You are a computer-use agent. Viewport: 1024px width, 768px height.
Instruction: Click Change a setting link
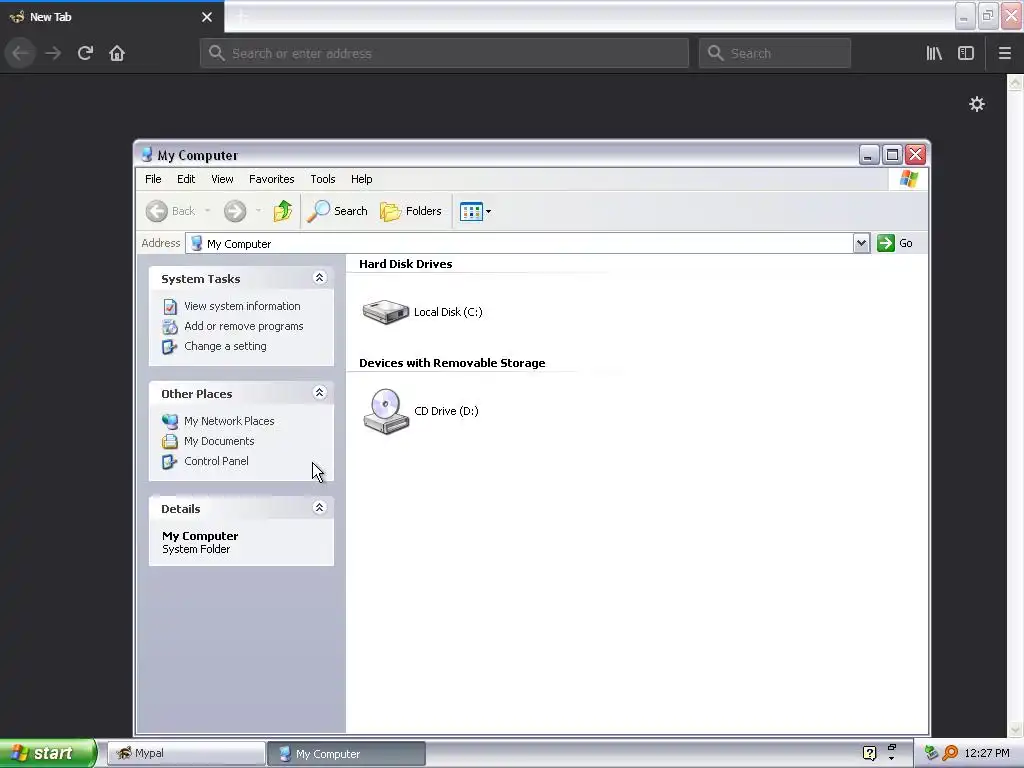click(225, 346)
